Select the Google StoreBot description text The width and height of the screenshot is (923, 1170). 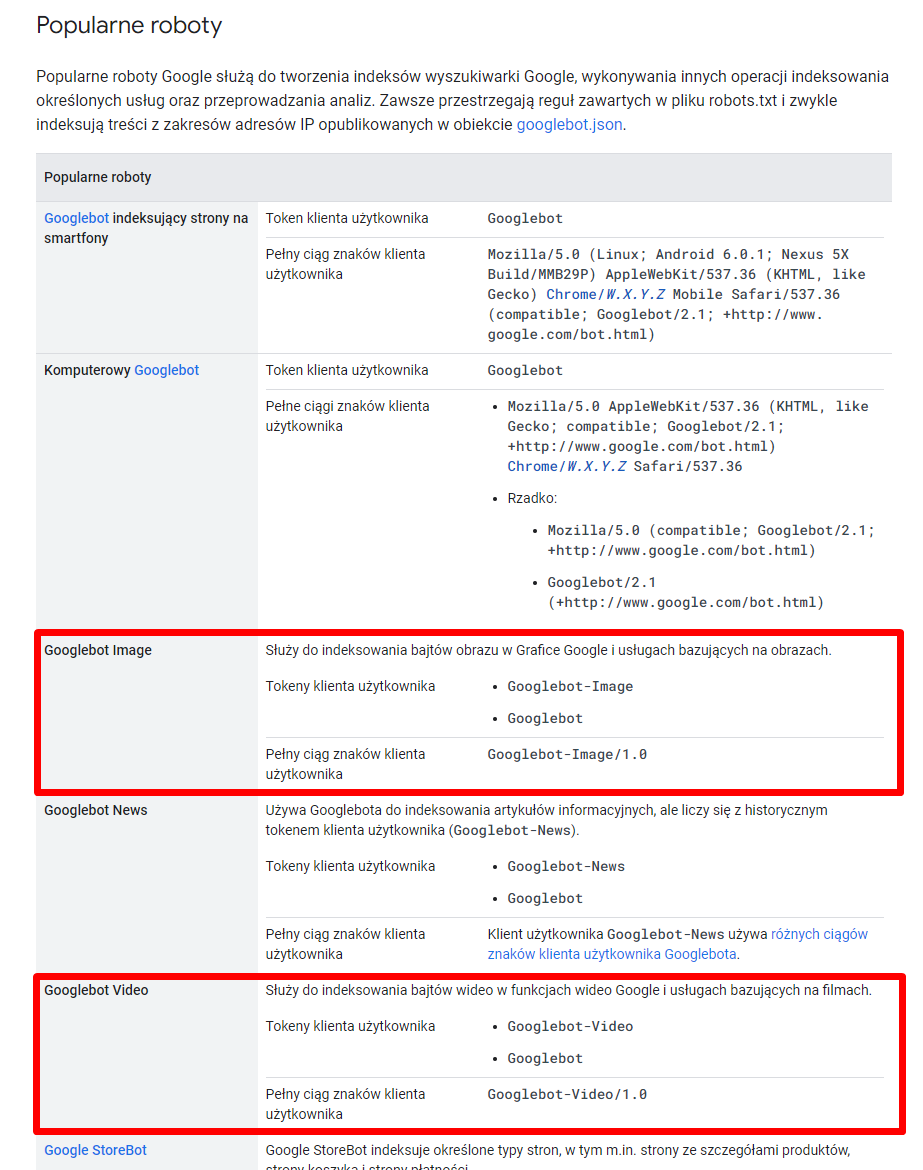coord(558,1158)
